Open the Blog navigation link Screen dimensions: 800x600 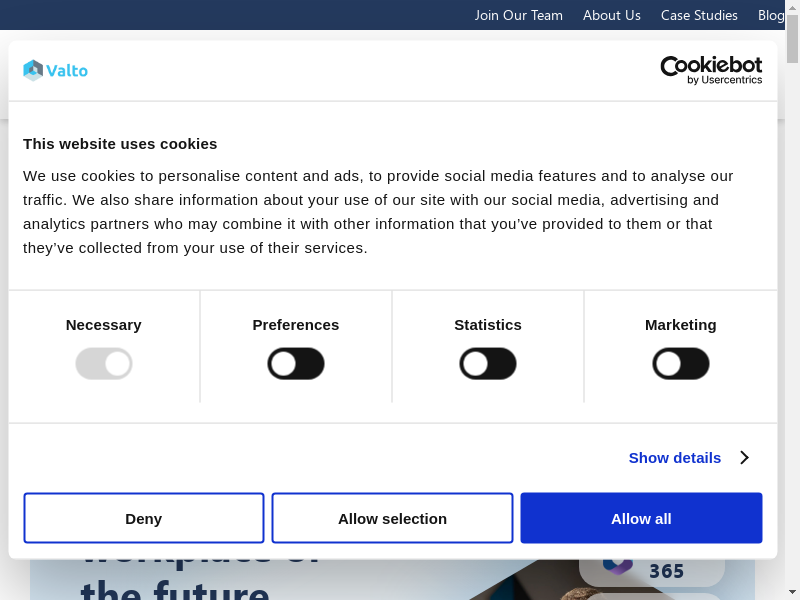coord(771,15)
